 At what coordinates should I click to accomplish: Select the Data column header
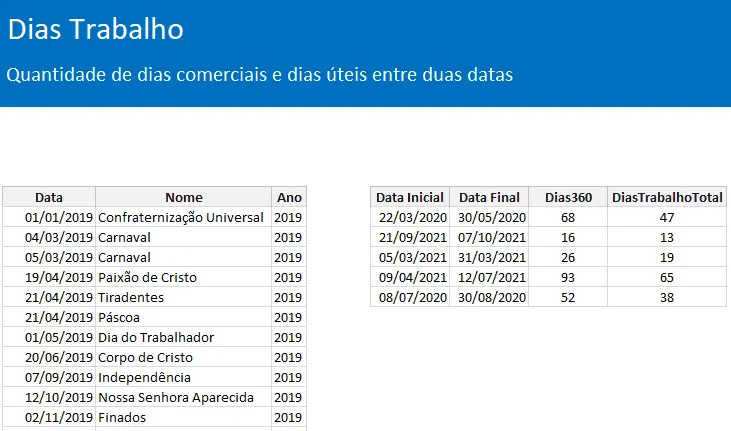tap(49, 197)
